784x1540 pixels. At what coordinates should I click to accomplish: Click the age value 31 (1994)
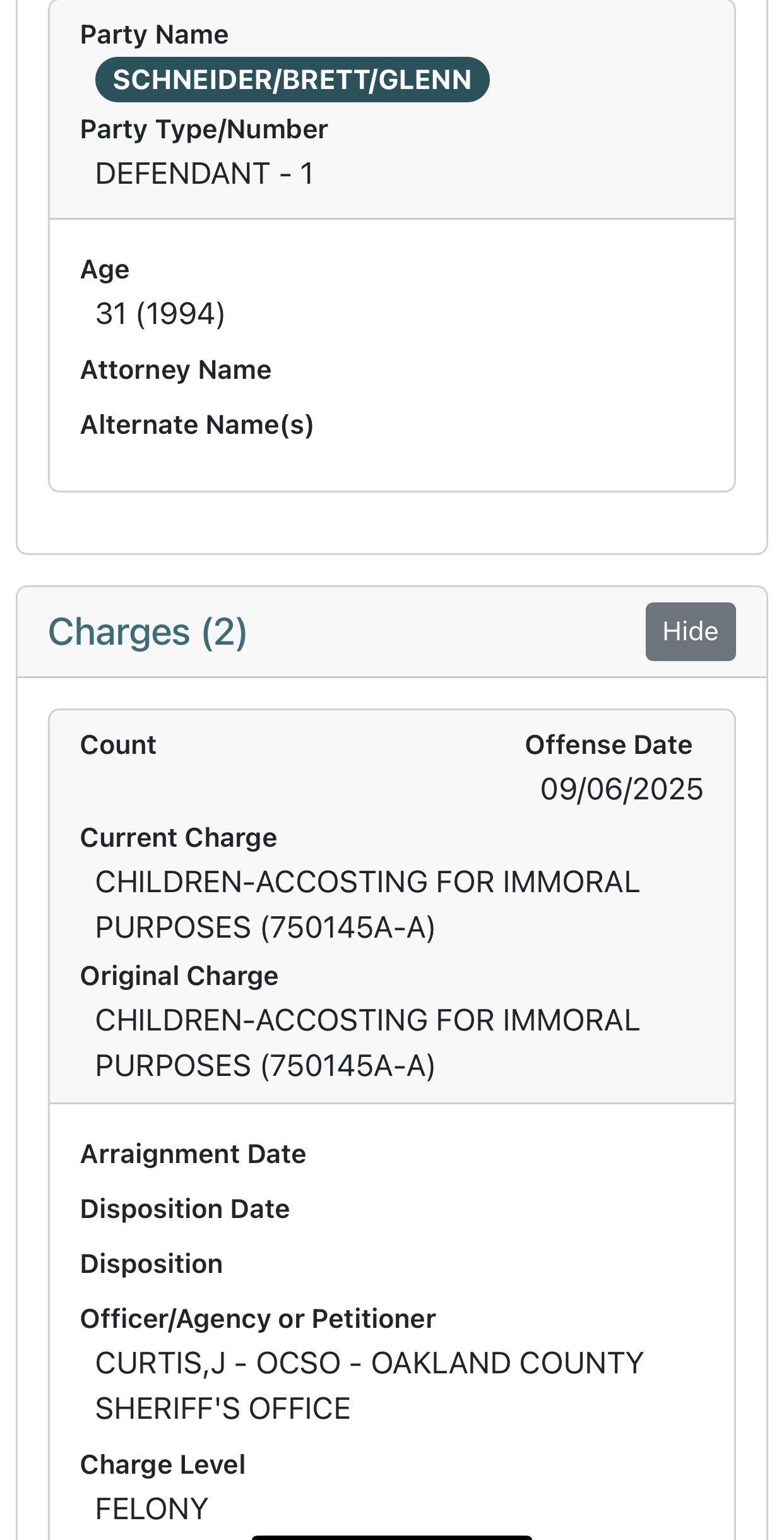[x=160, y=314]
